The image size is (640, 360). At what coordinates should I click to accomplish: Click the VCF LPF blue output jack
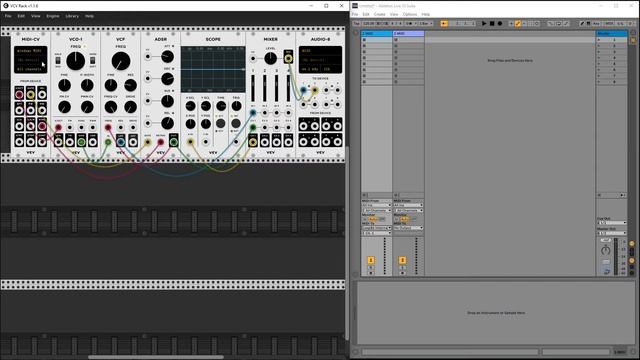click(120, 142)
